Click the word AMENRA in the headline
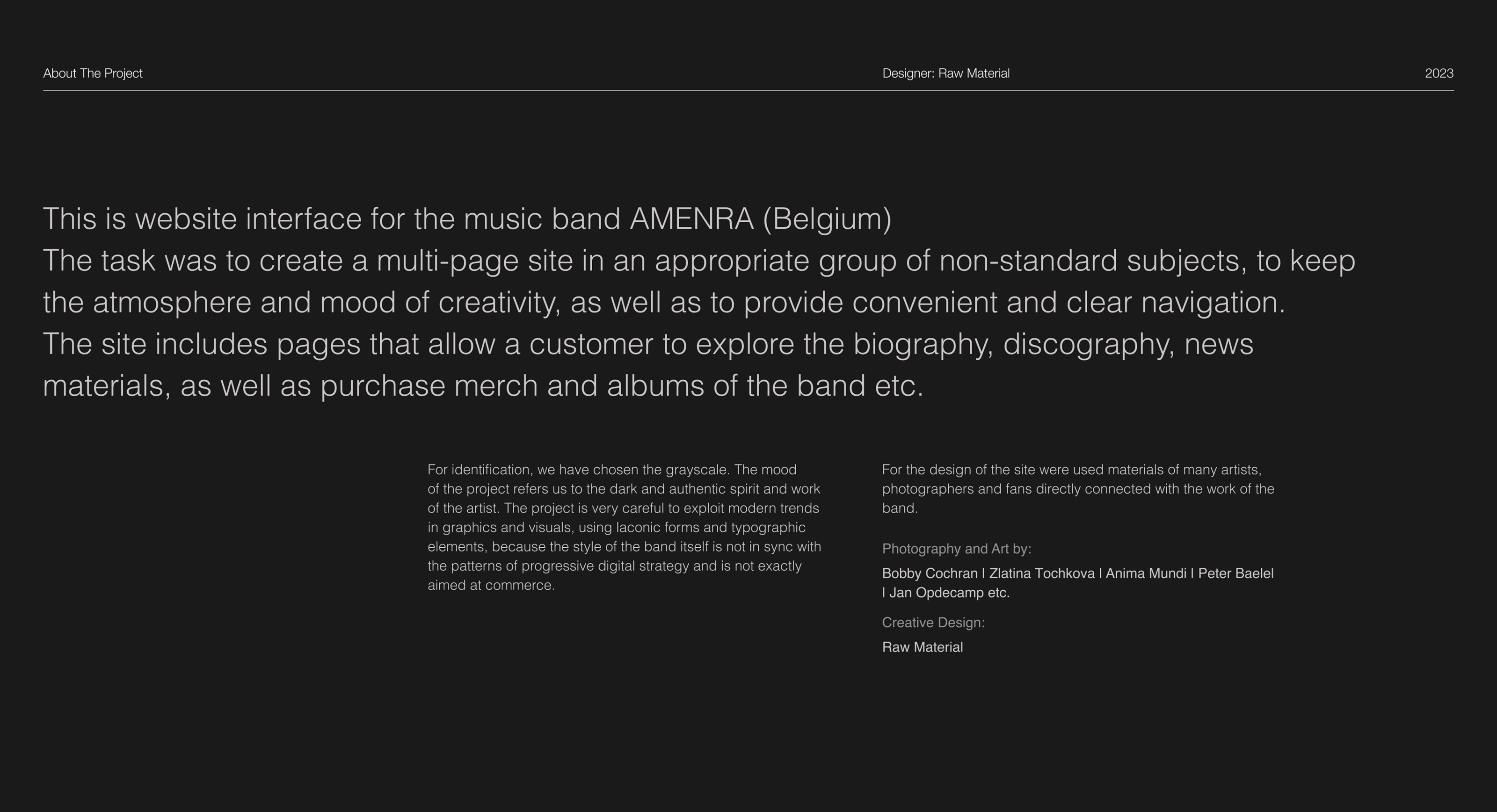Viewport: 1497px width, 812px height. click(x=691, y=219)
